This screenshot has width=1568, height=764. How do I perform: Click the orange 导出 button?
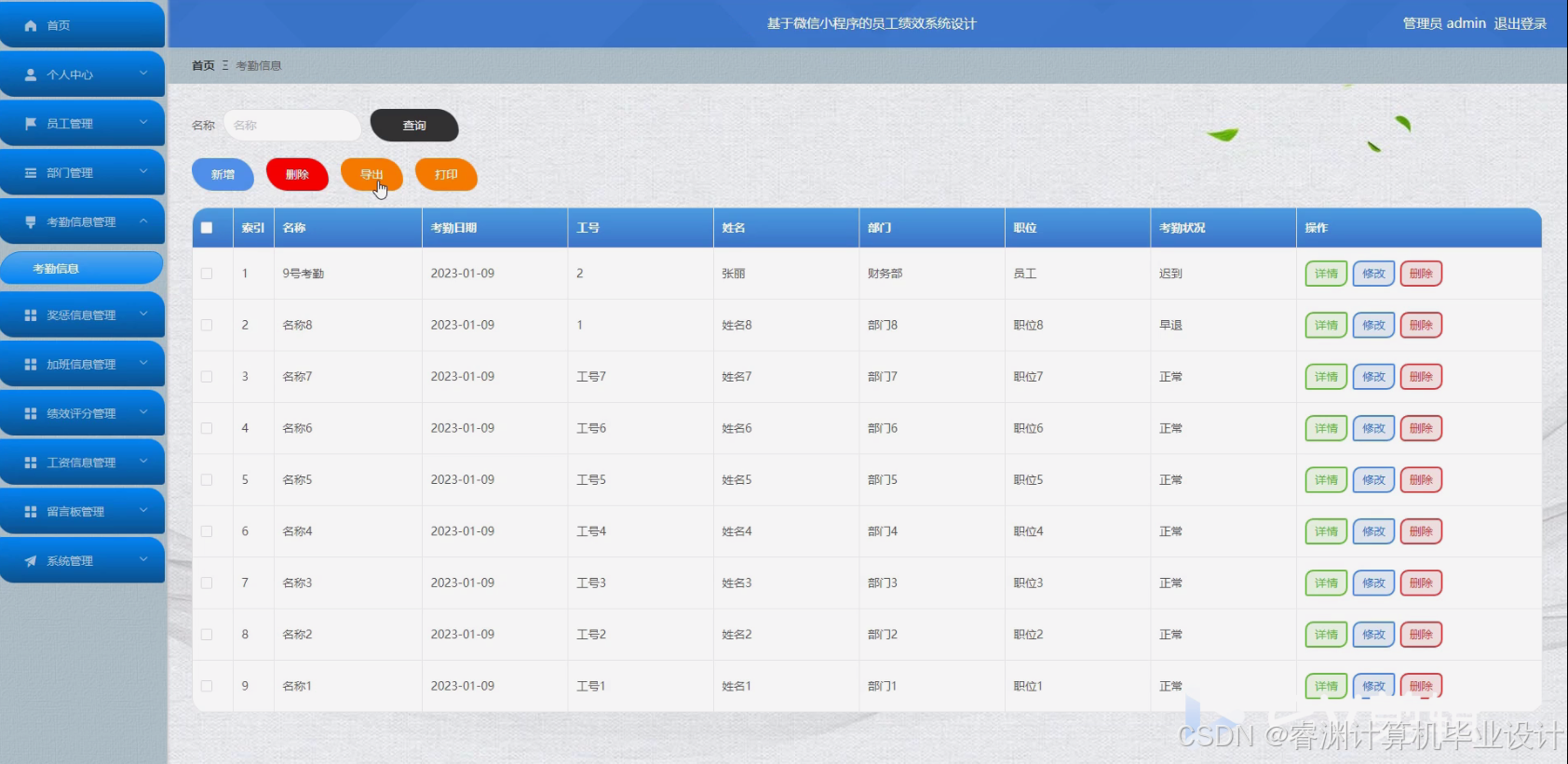click(x=372, y=174)
